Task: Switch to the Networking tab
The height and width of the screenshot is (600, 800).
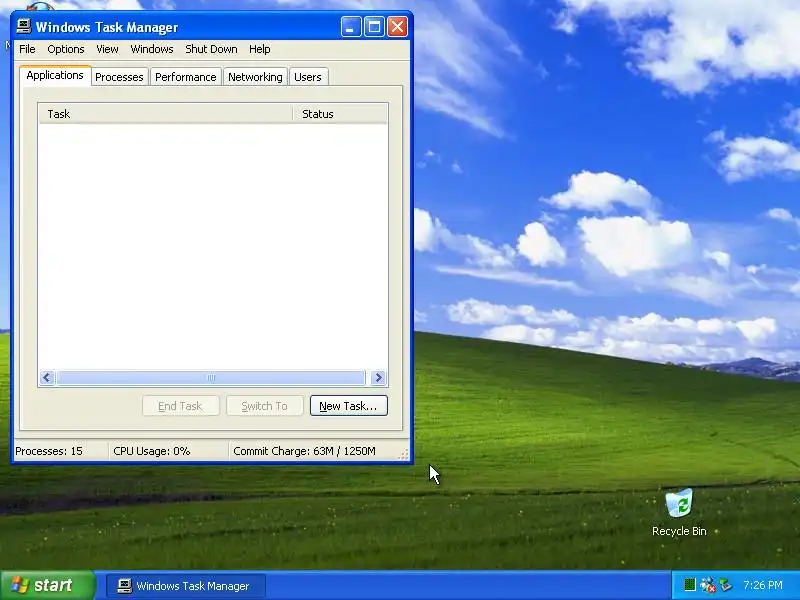Action: [x=255, y=77]
